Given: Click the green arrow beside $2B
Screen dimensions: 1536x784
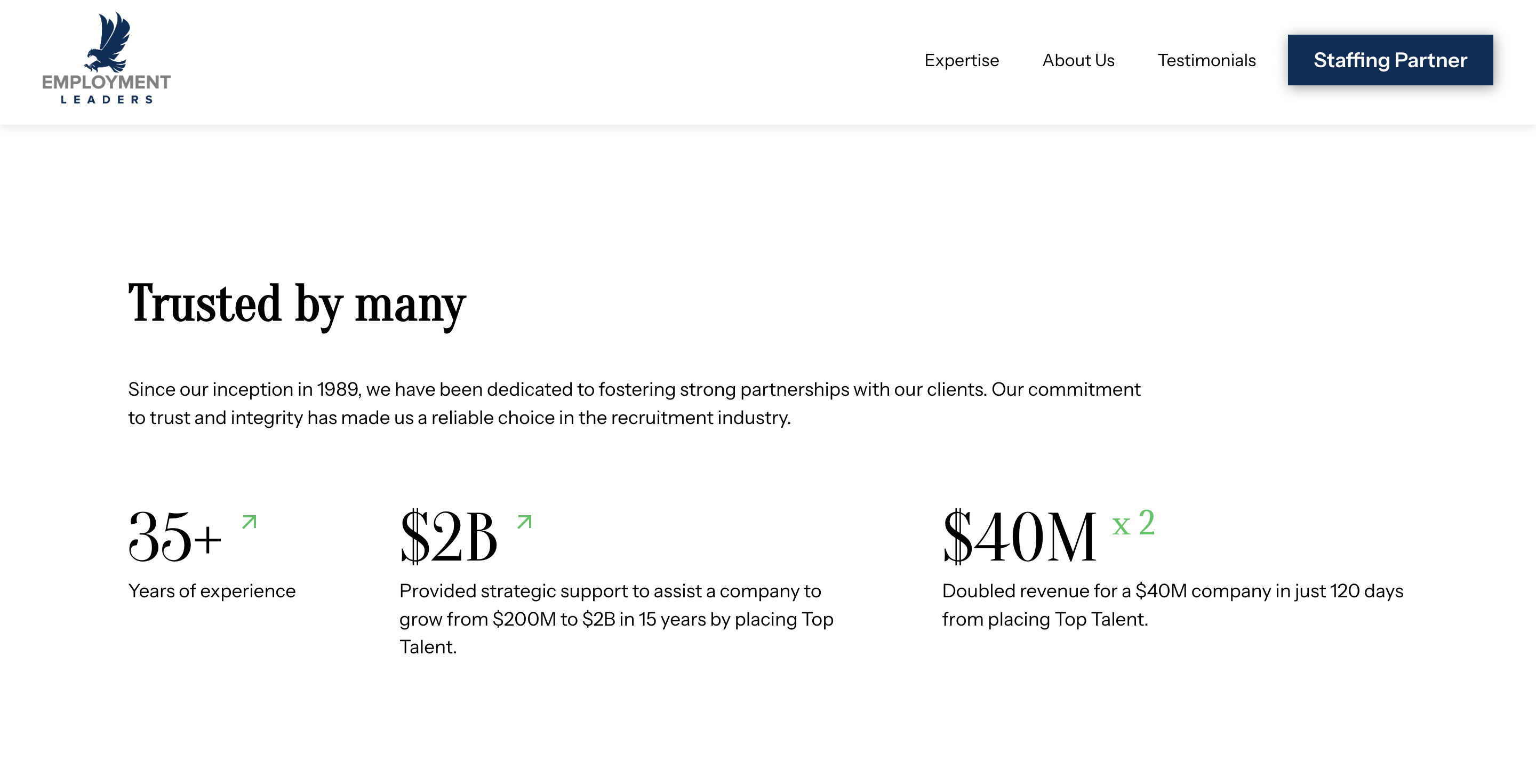Looking at the screenshot, I should click(x=524, y=522).
